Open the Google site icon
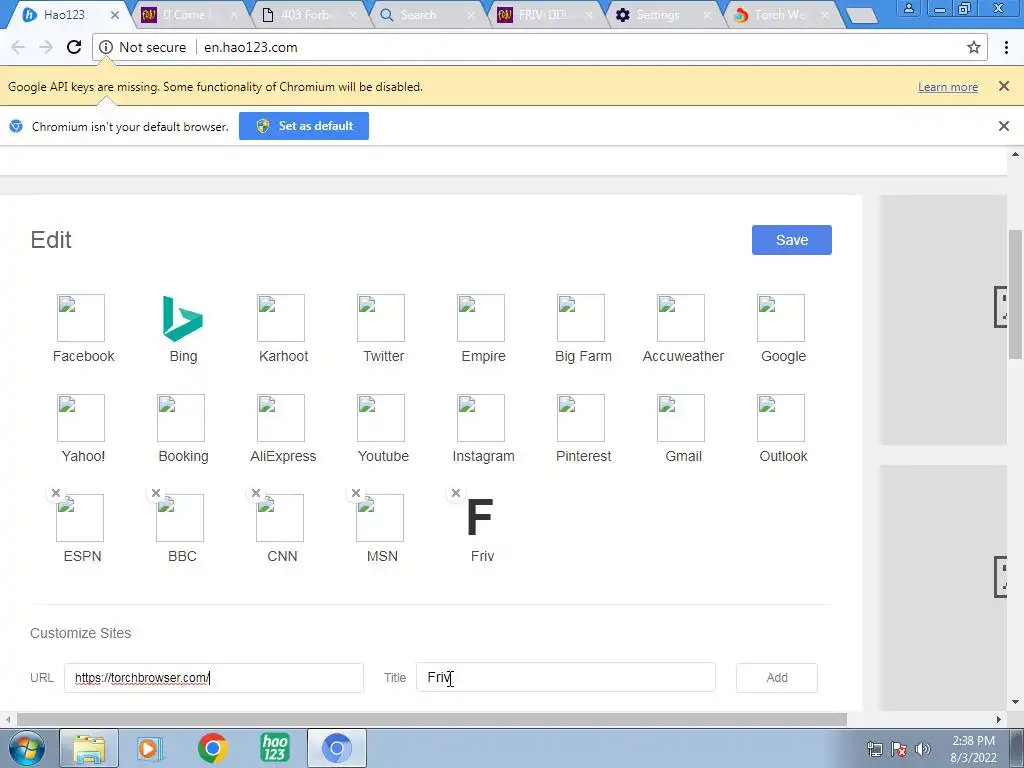 [x=780, y=318]
